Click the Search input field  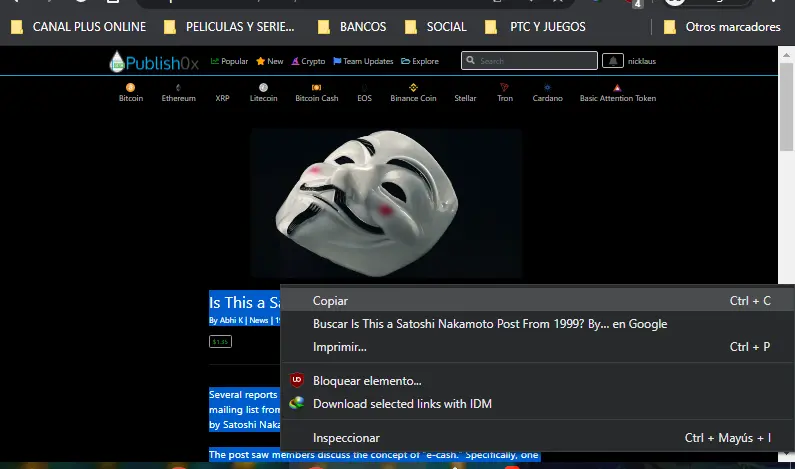tap(529, 61)
